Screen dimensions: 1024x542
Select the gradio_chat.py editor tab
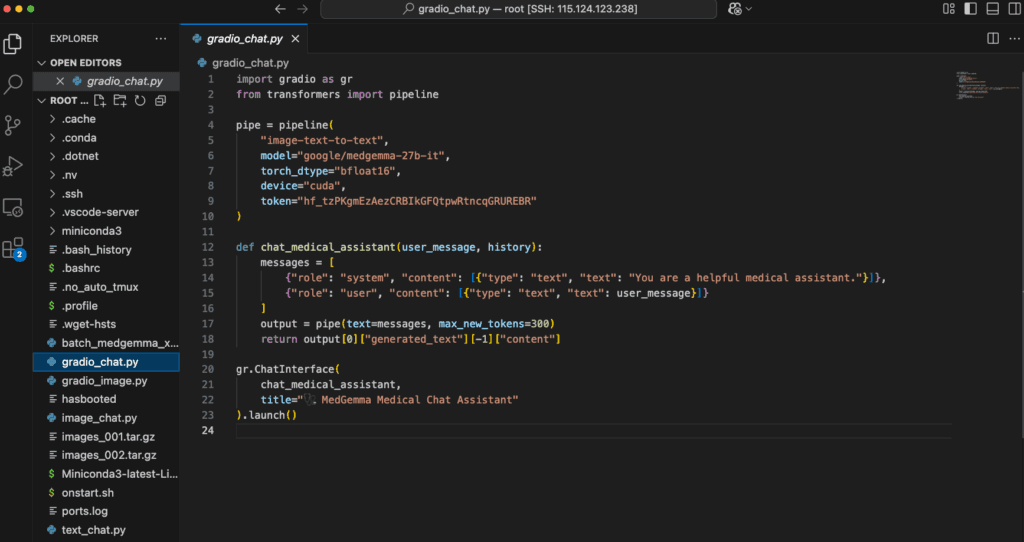coord(244,39)
